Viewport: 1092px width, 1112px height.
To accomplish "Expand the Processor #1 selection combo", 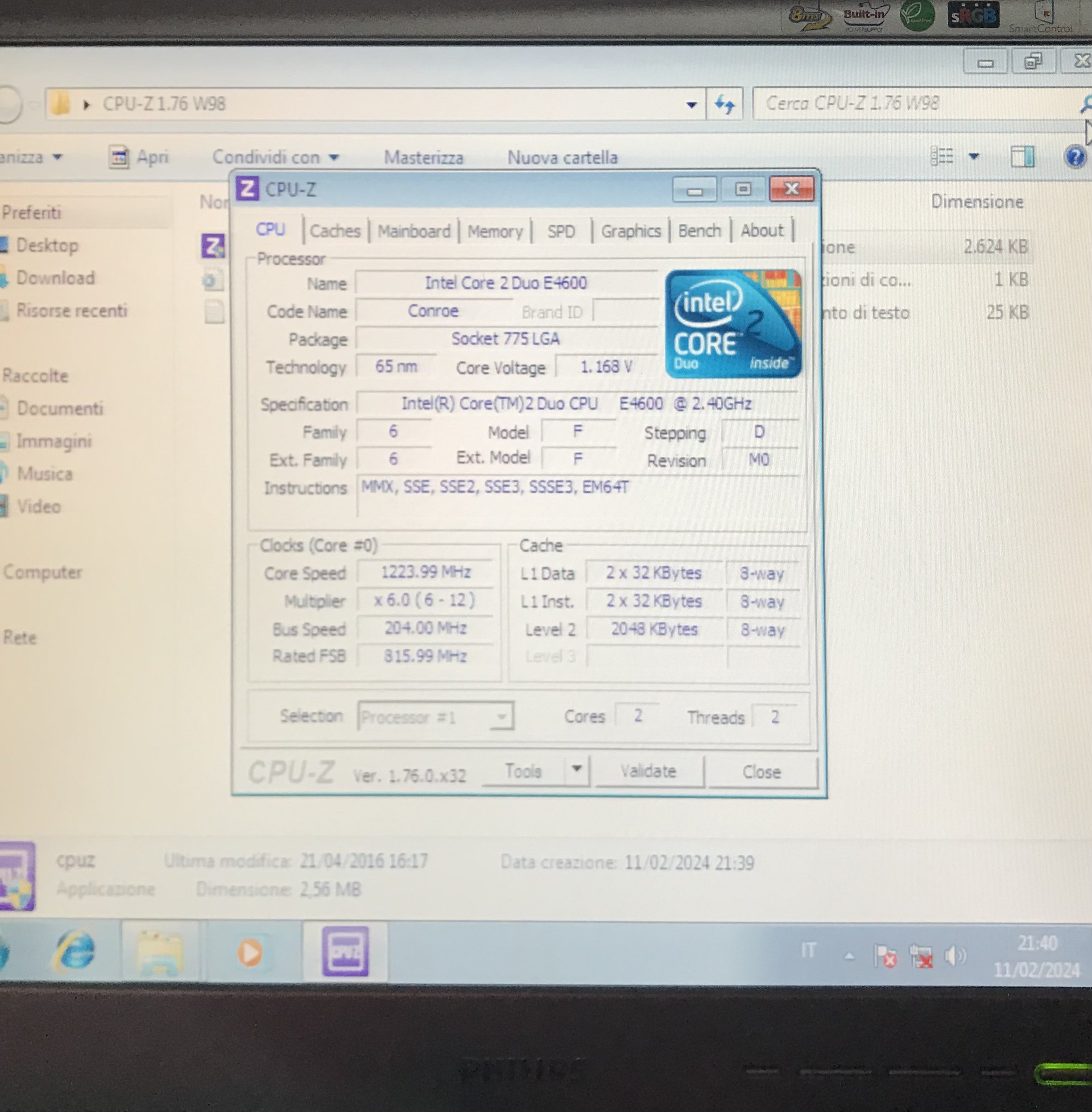I will (x=502, y=716).
